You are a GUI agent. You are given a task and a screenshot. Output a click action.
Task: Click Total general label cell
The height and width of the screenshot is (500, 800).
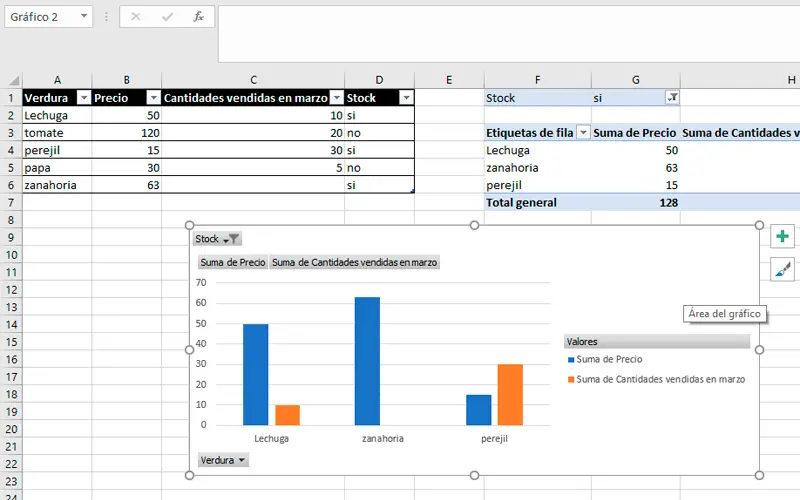tap(538, 203)
